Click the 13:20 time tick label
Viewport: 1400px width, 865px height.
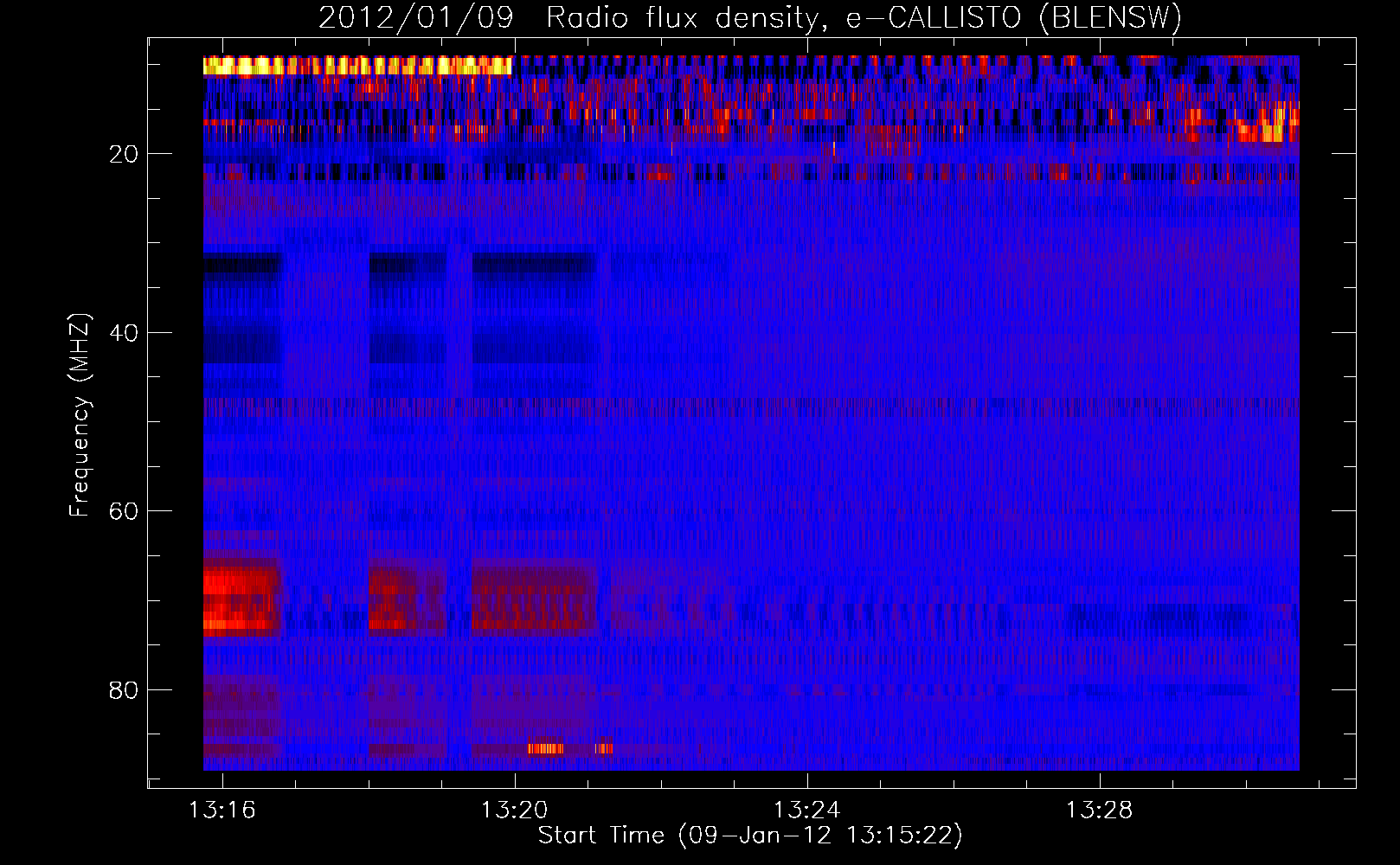(515, 811)
